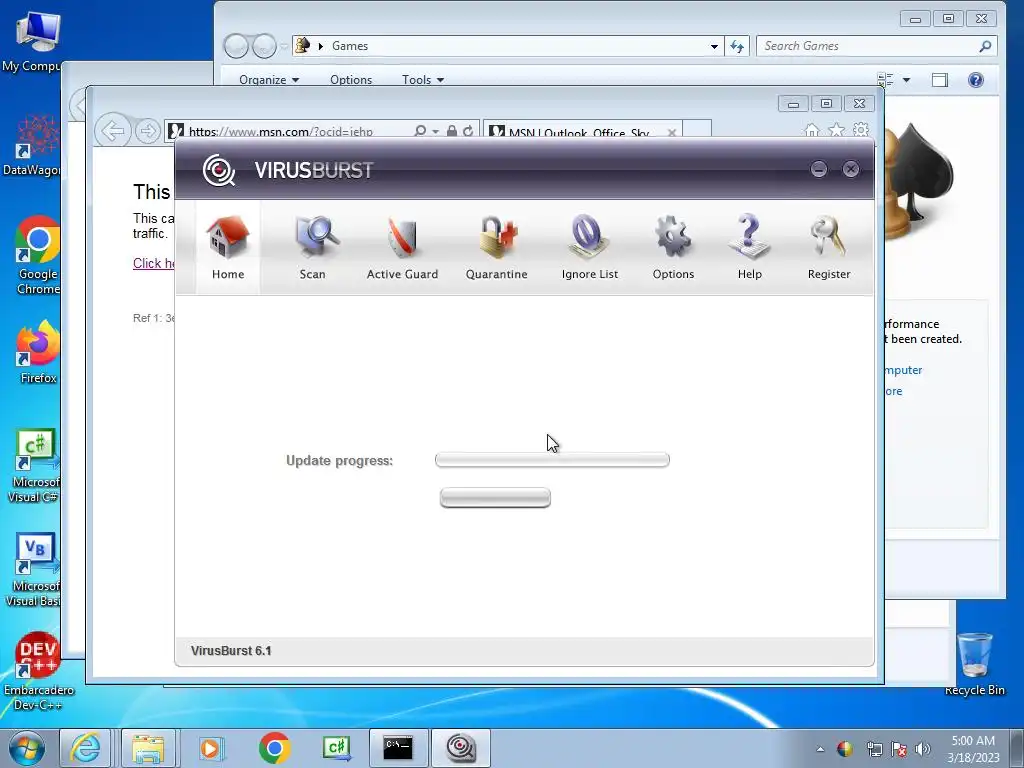Click the blue help icon in Games
The height and width of the screenshot is (768, 1024).
(976, 80)
